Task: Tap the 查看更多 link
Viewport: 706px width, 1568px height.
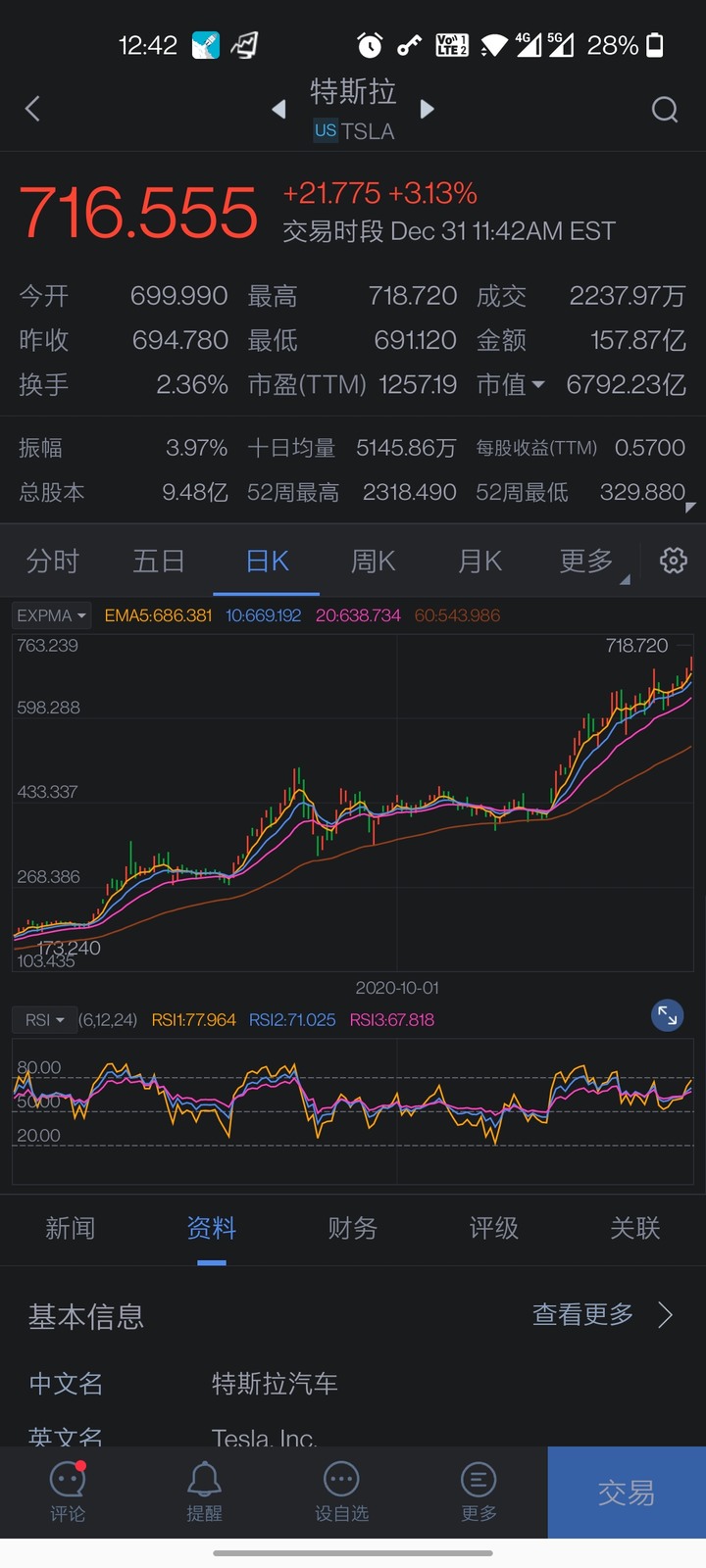Action: pyautogui.click(x=583, y=1314)
